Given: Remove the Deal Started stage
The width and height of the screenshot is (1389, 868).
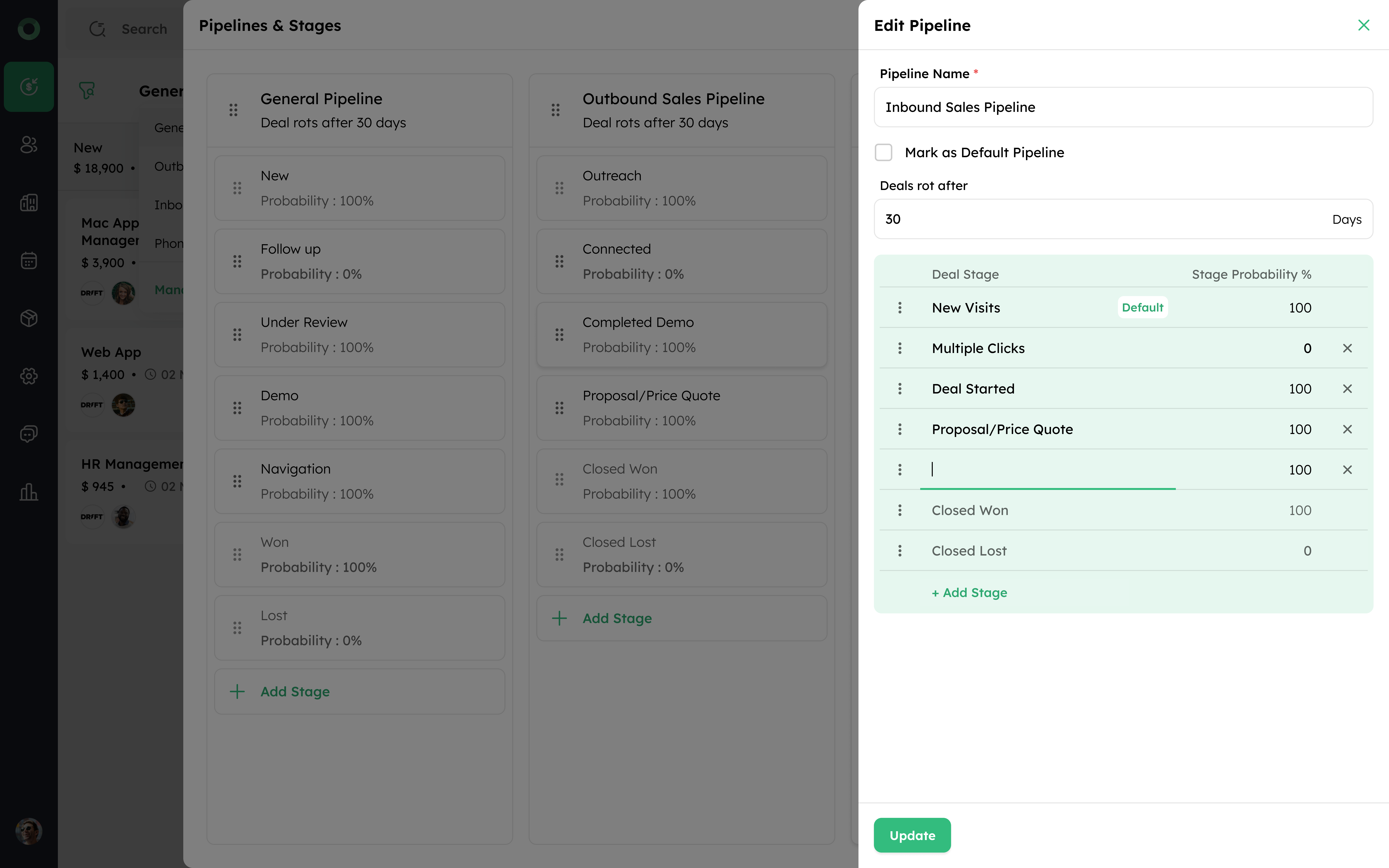Looking at the screenshot, I should [x=1348, y=389].
